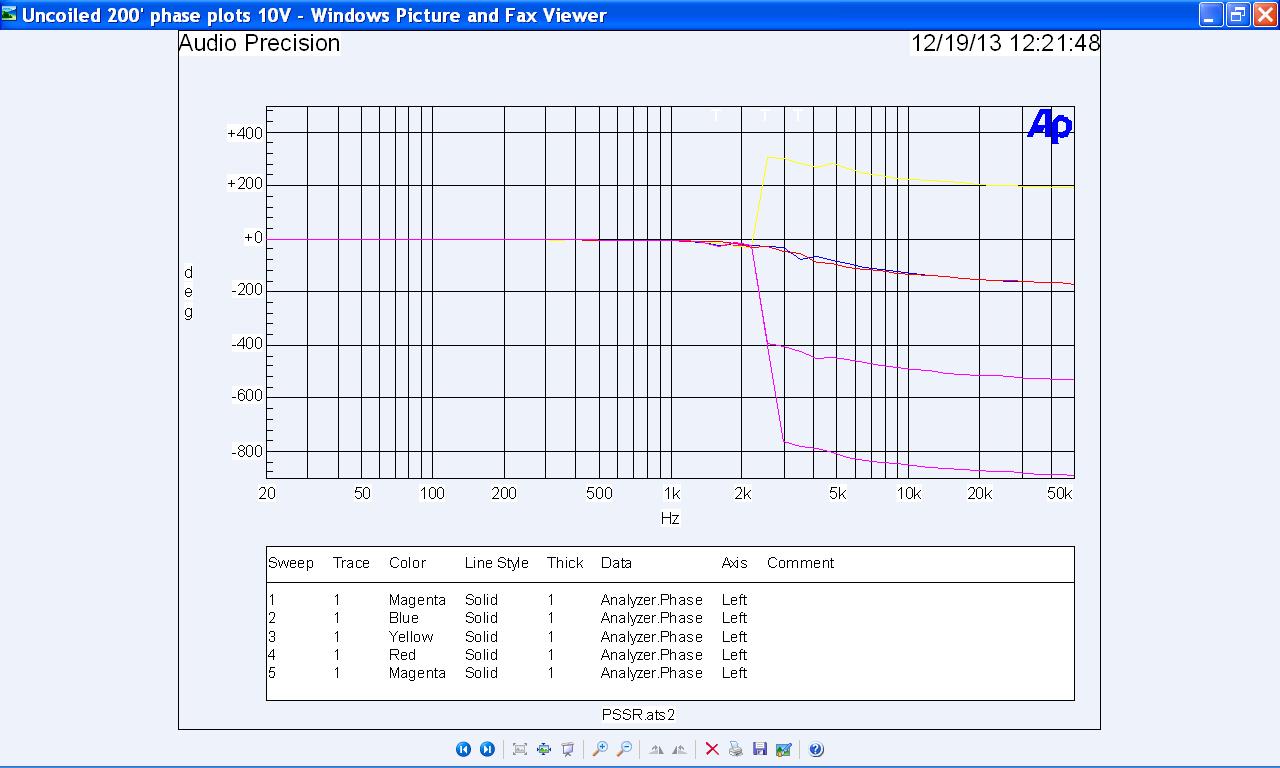Click the window title bar text
This screenshot has height=768, width=1280.
pos(314,15)
